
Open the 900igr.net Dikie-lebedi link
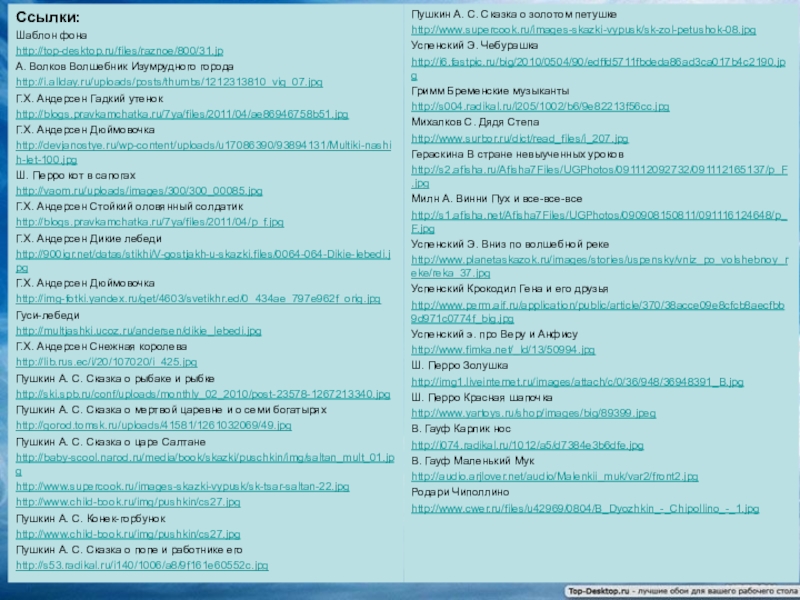tap(204, 261)
